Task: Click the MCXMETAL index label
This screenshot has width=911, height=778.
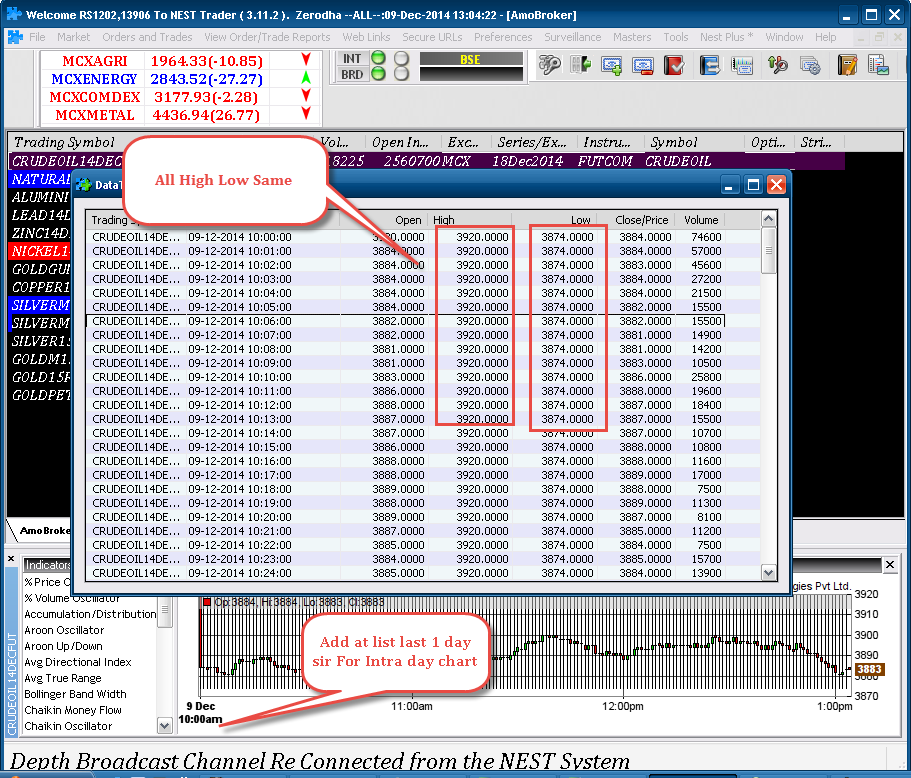Action: [95, 115]
